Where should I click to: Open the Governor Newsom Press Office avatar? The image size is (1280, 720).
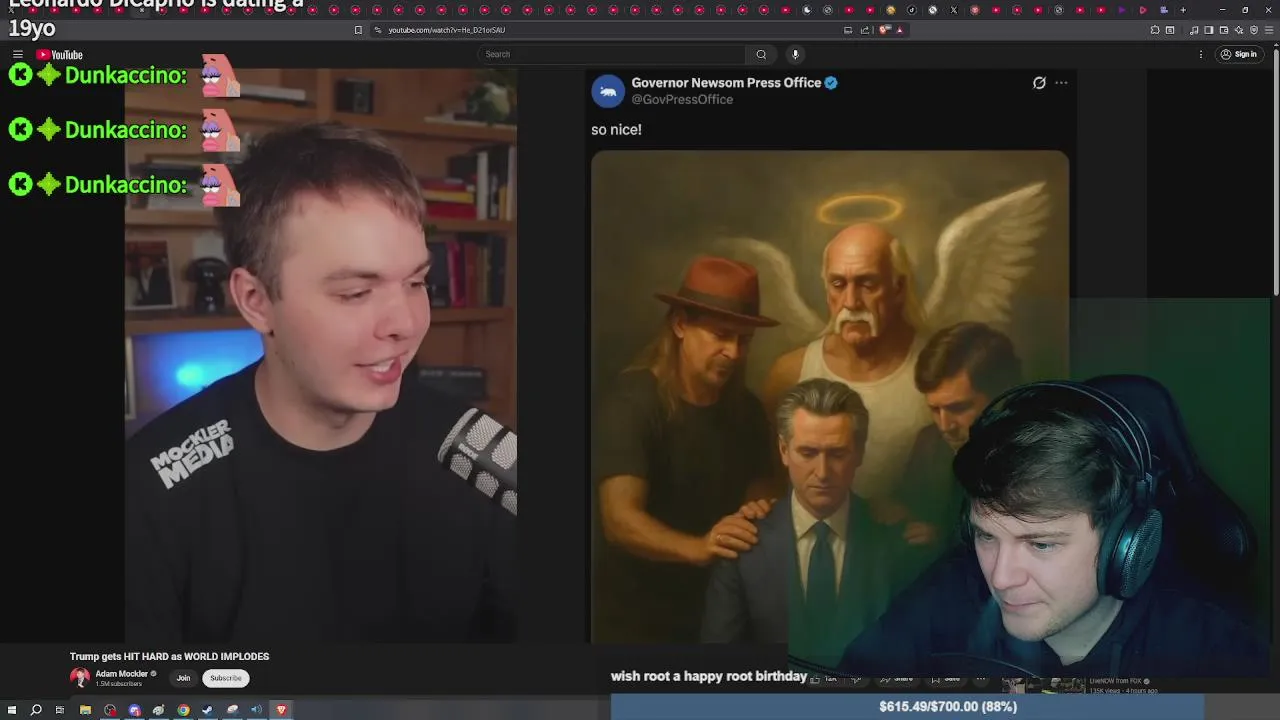608,91
